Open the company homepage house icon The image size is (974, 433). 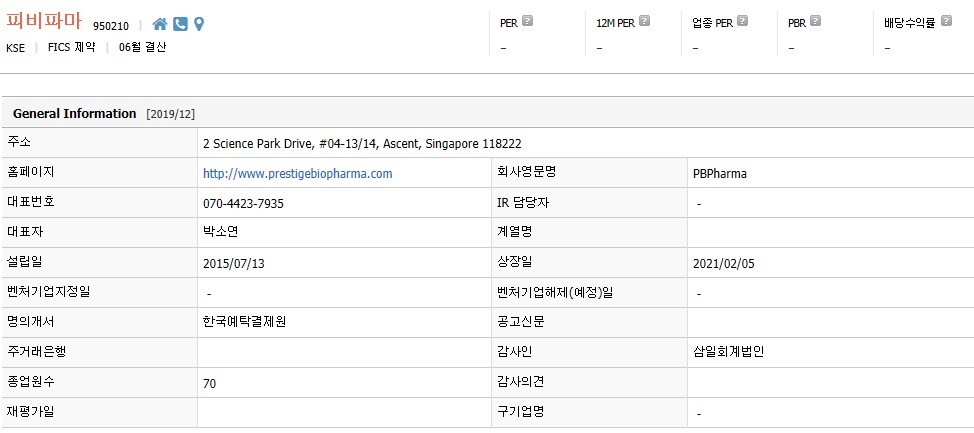click(x=160, y=24)
